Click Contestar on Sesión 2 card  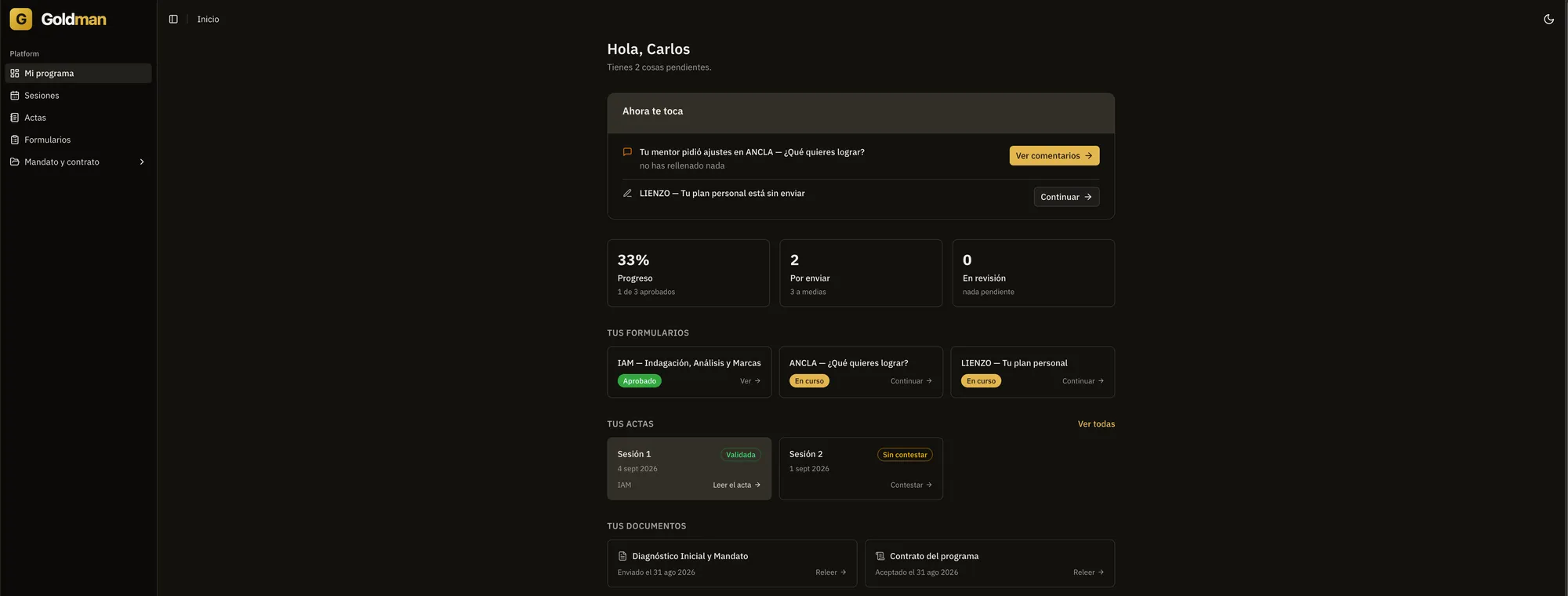coord(911,485)
